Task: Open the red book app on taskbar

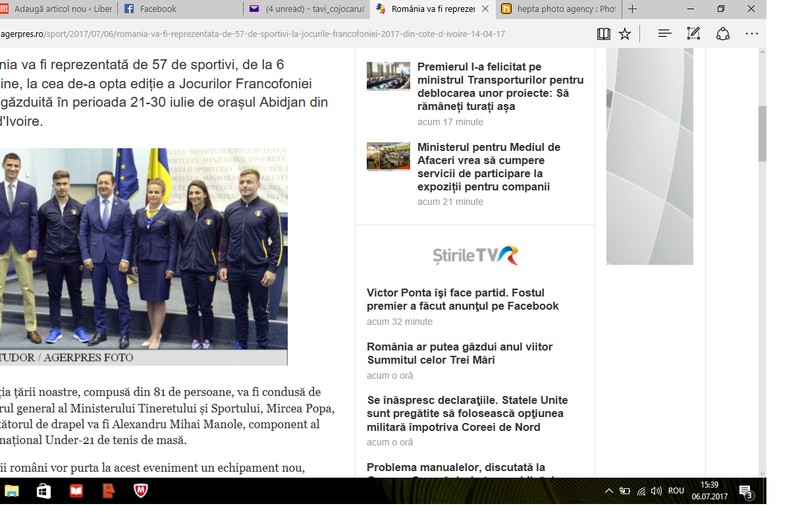Action: (76, 491)
